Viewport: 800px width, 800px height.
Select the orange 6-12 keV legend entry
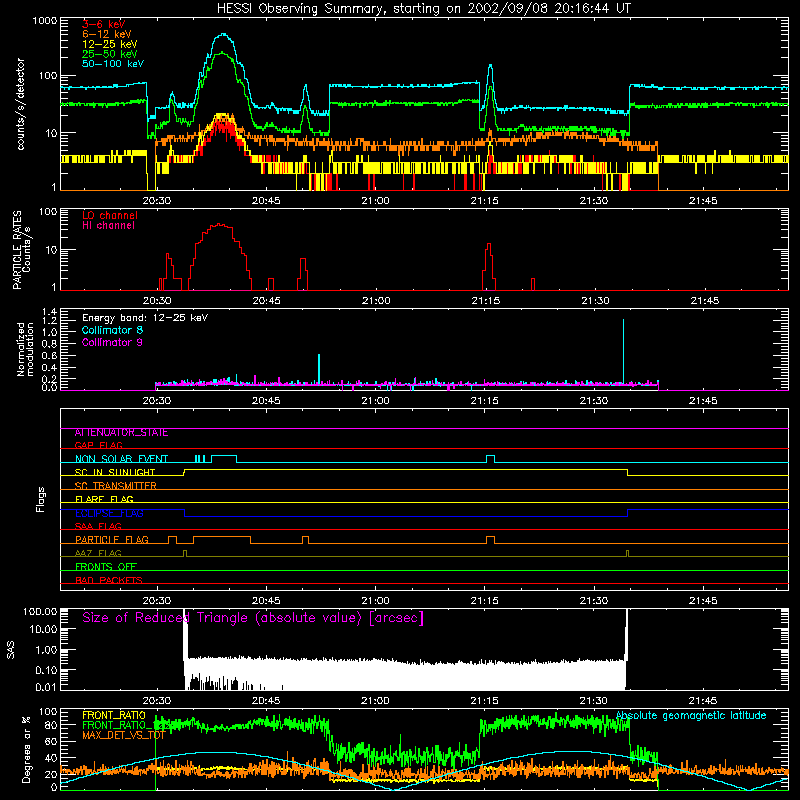[107, 34]
